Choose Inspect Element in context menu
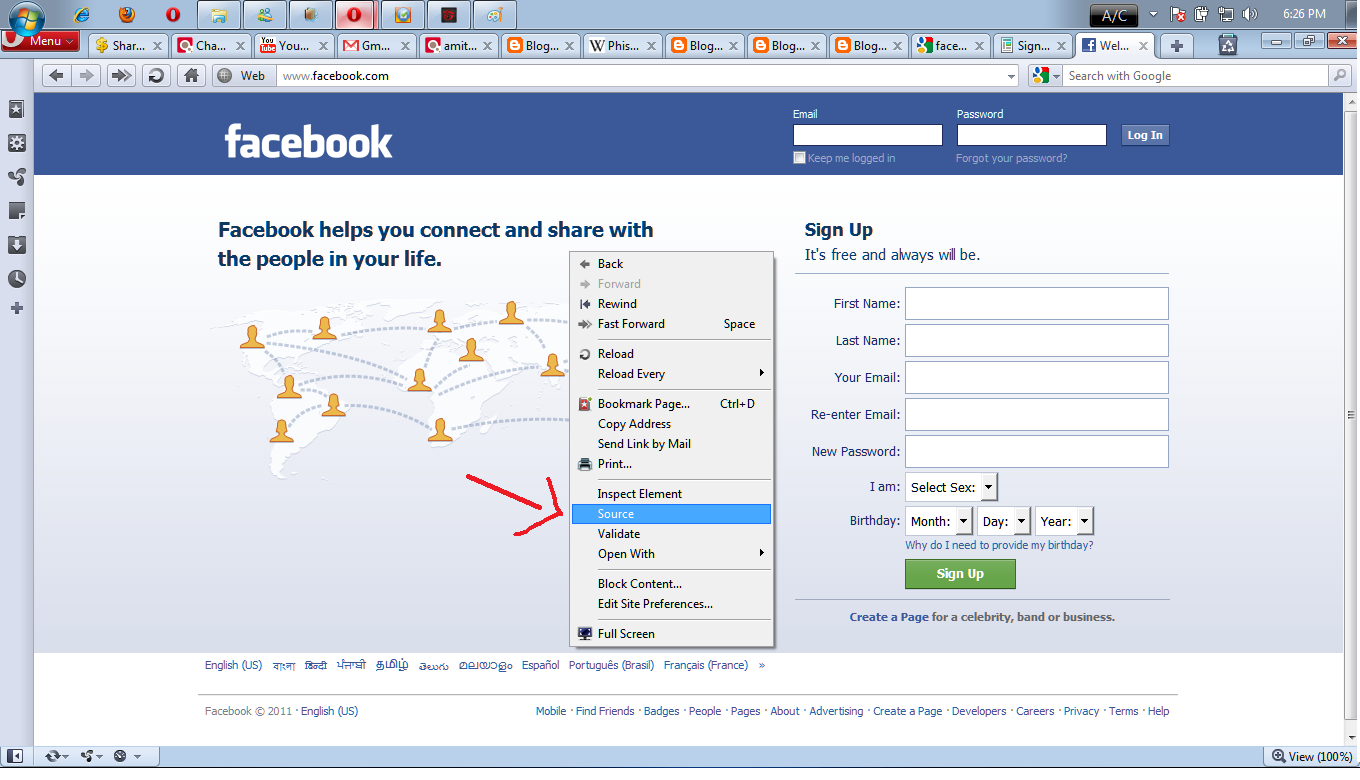The image size is (1360, 780). [671, 494]
